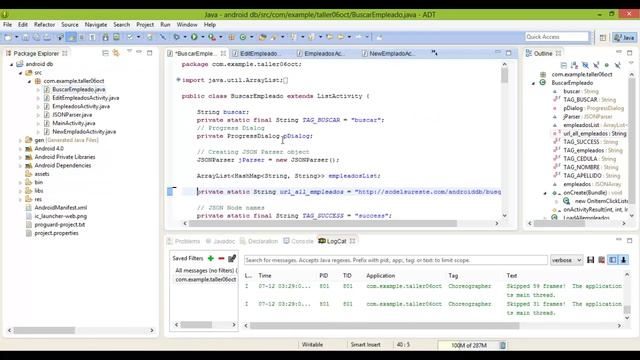Screen dimensions: 640x360
Task: Run garbage collector from heap status
Action: point(502,345)
